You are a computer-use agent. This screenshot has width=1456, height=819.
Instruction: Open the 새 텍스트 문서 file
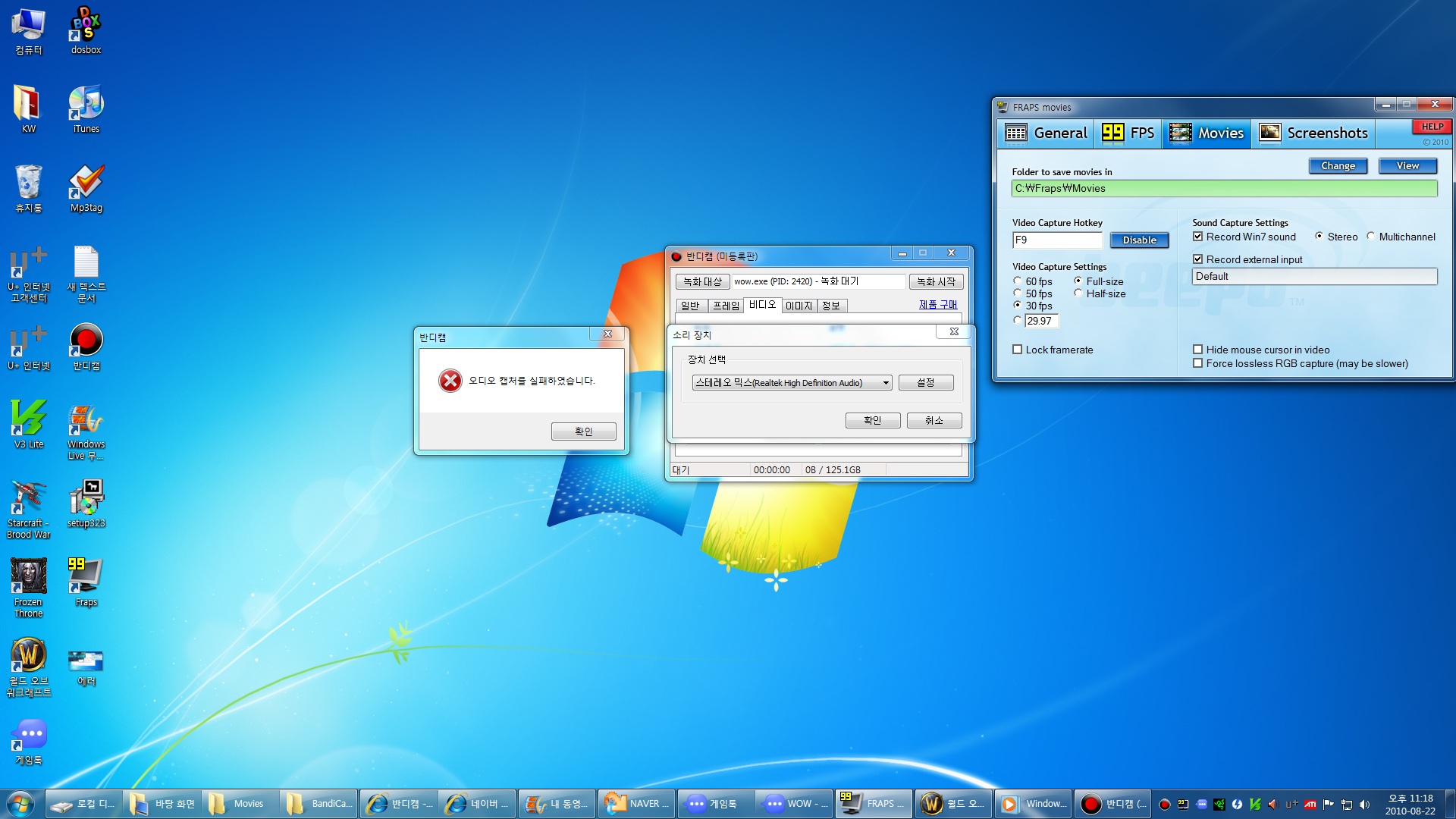(86, 273)
